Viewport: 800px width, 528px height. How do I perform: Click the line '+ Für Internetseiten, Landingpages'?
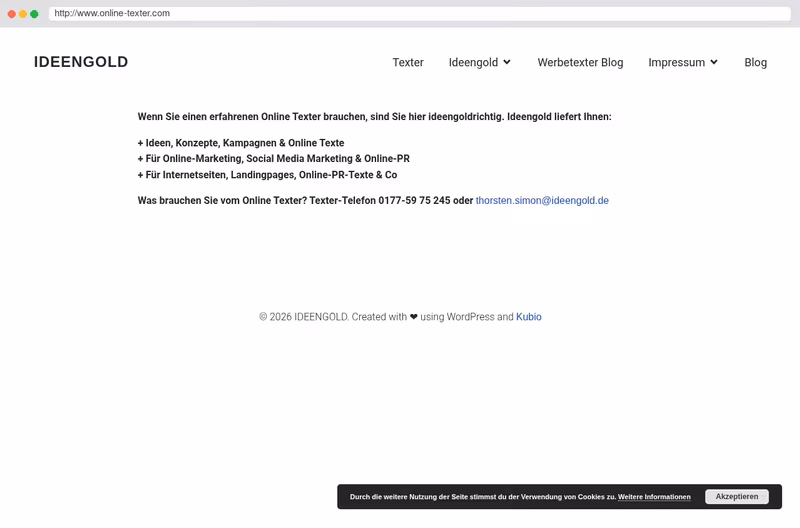coord(267,175)
